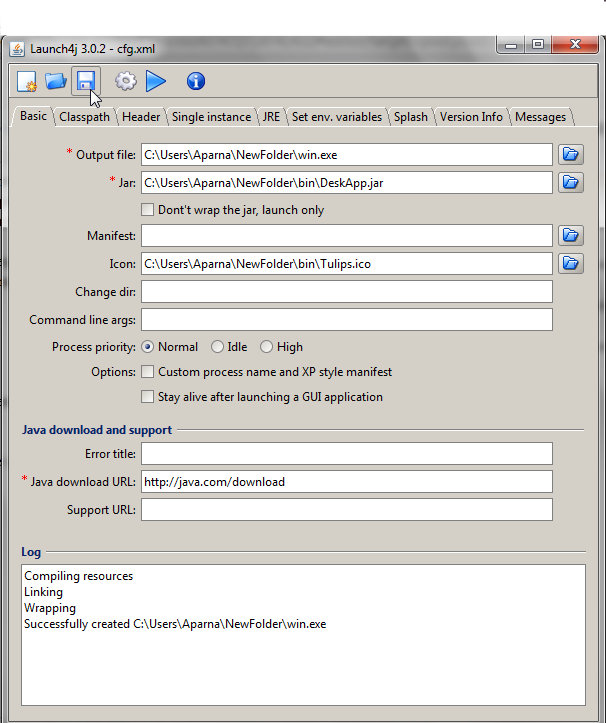The width and height of the screenshot is (606, 723).
Task: Click the Launch4j title bar app icon
Action: tap(17, 49)
